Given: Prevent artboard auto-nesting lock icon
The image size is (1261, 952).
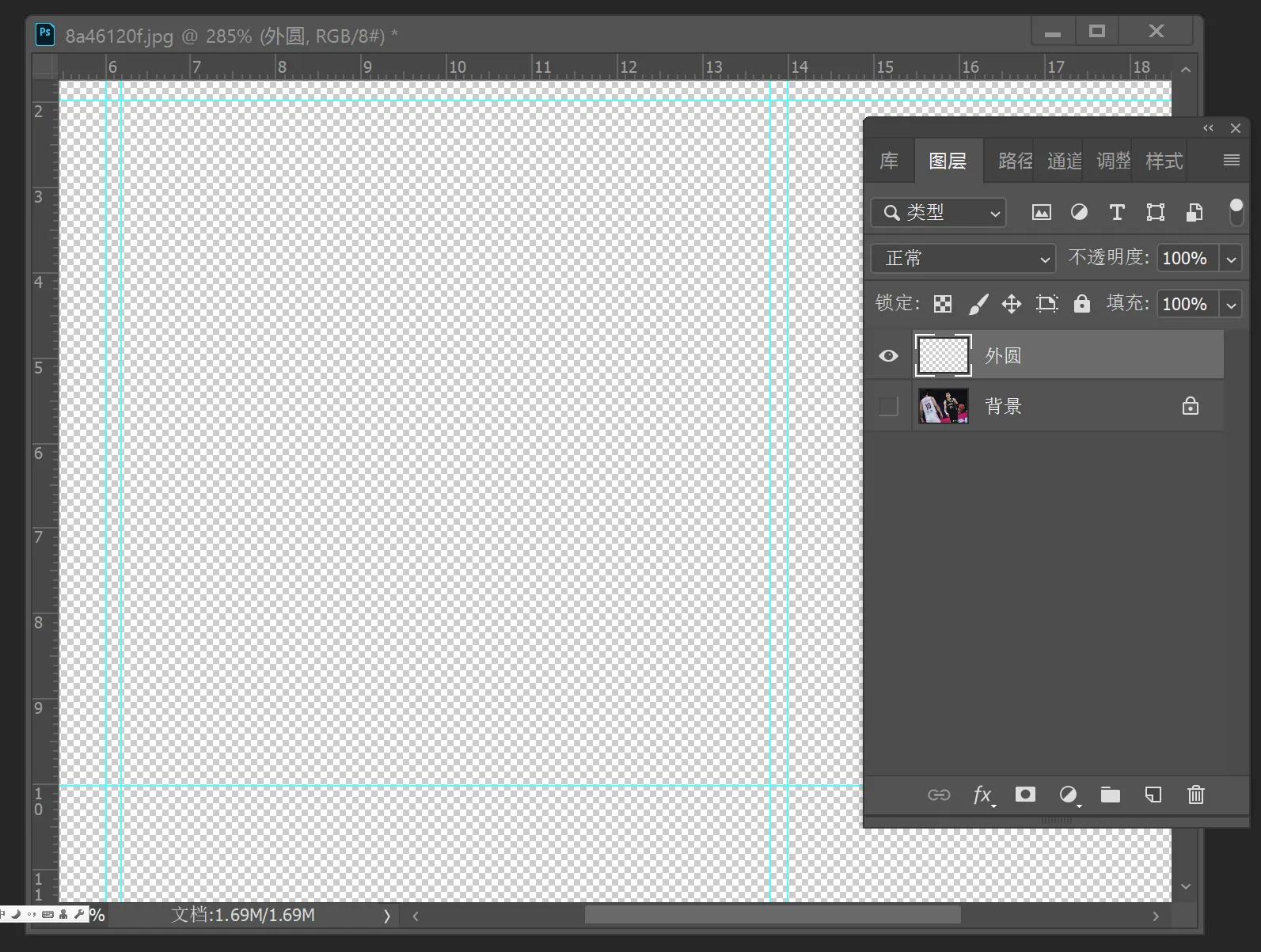Looking at the screenshot, I should pyautogui.click(x=1047, y=304).
